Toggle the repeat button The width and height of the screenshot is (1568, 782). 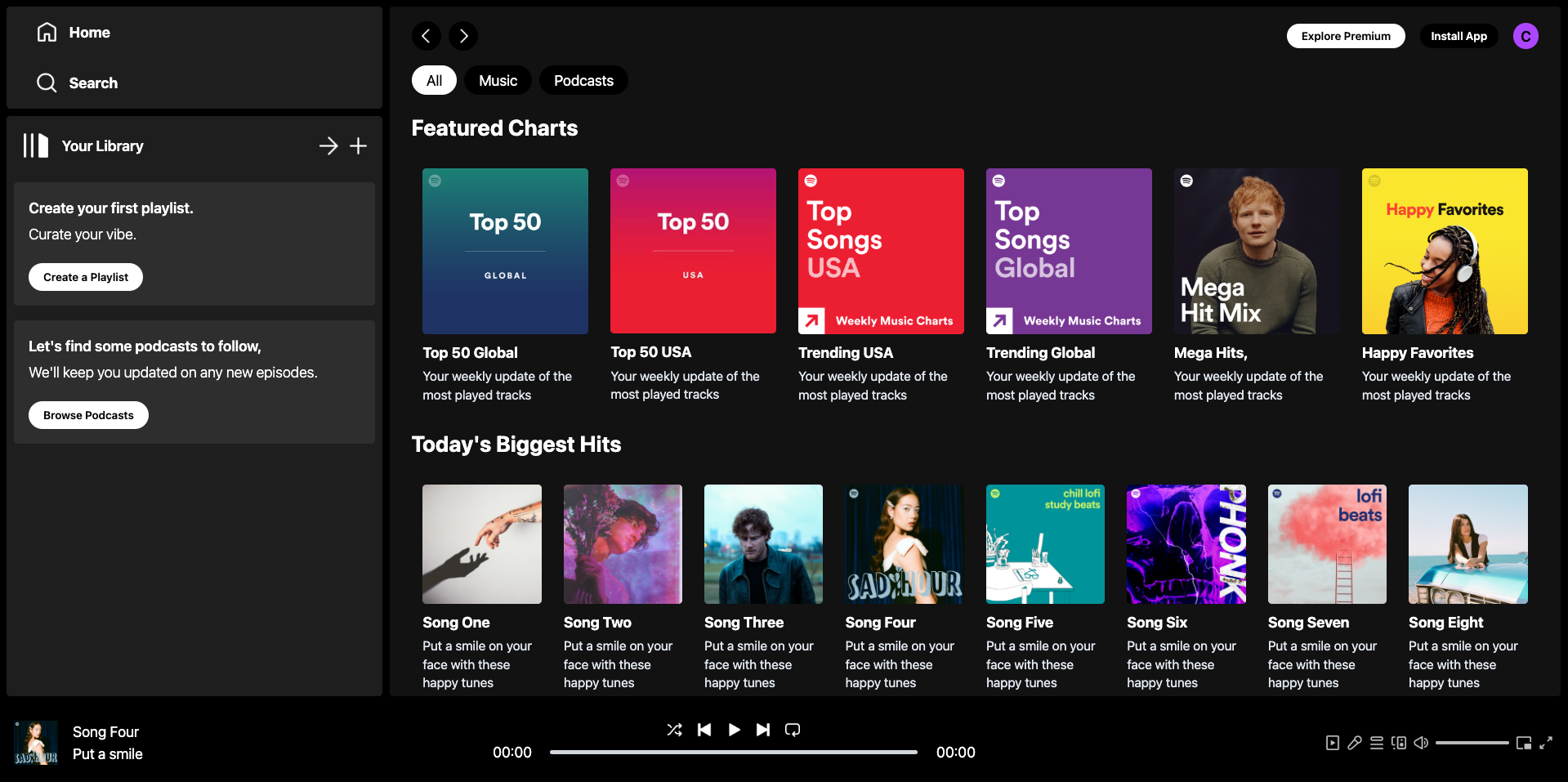[793, 730]
